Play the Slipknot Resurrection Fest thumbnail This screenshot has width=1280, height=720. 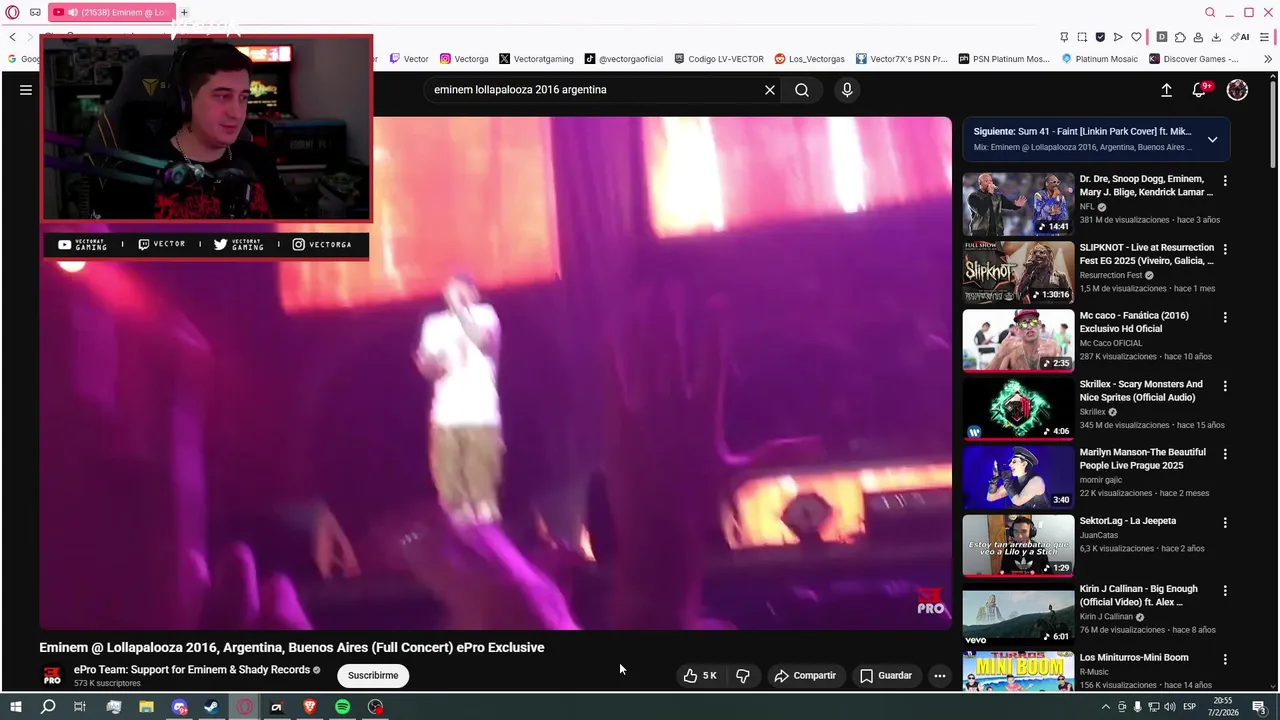point(1018,272)
